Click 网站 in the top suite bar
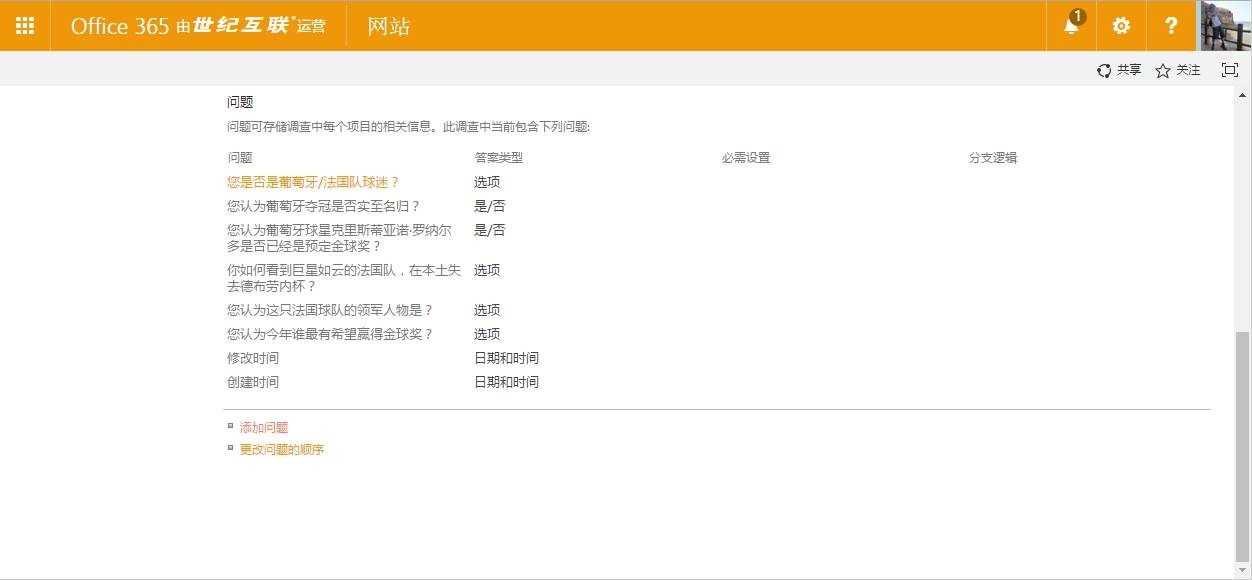1252x580 pixels. pyautogui.click(x=387, y=25)
